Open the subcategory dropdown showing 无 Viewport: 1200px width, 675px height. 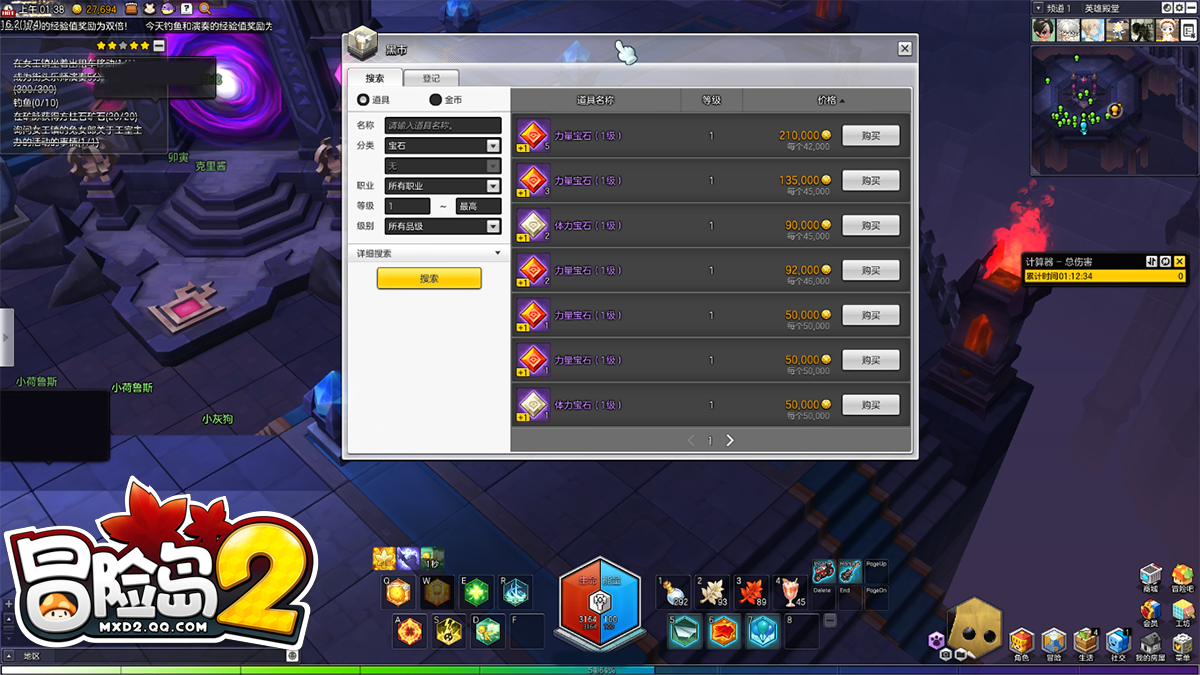pyautogui.click(x=443, y=166)
